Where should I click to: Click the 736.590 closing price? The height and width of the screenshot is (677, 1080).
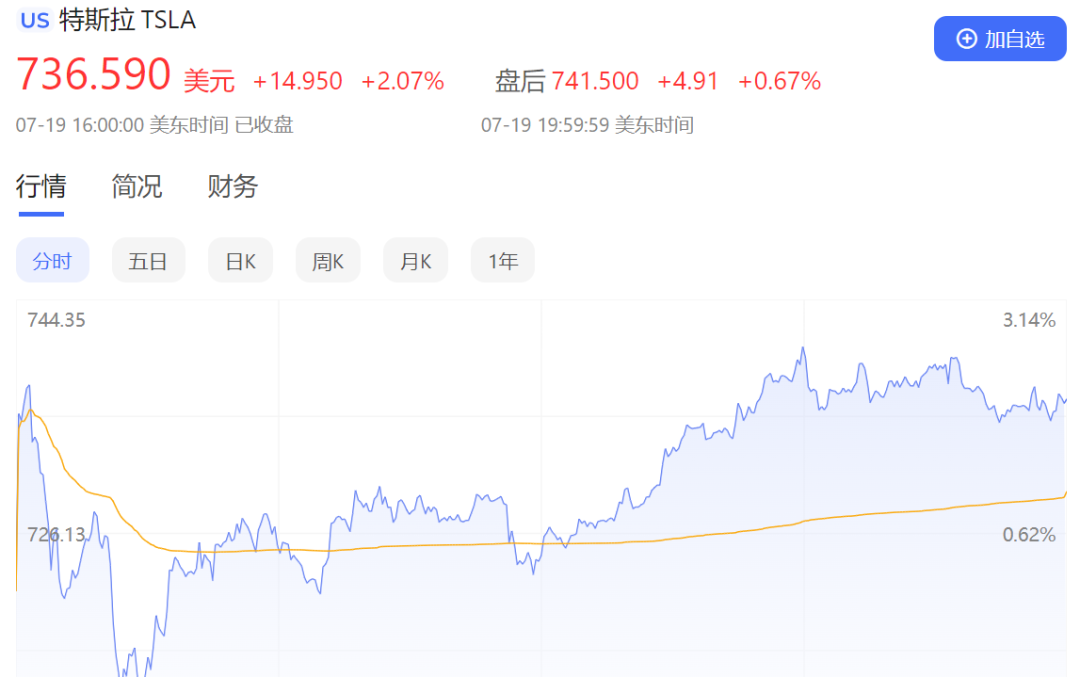pos(94,76)
